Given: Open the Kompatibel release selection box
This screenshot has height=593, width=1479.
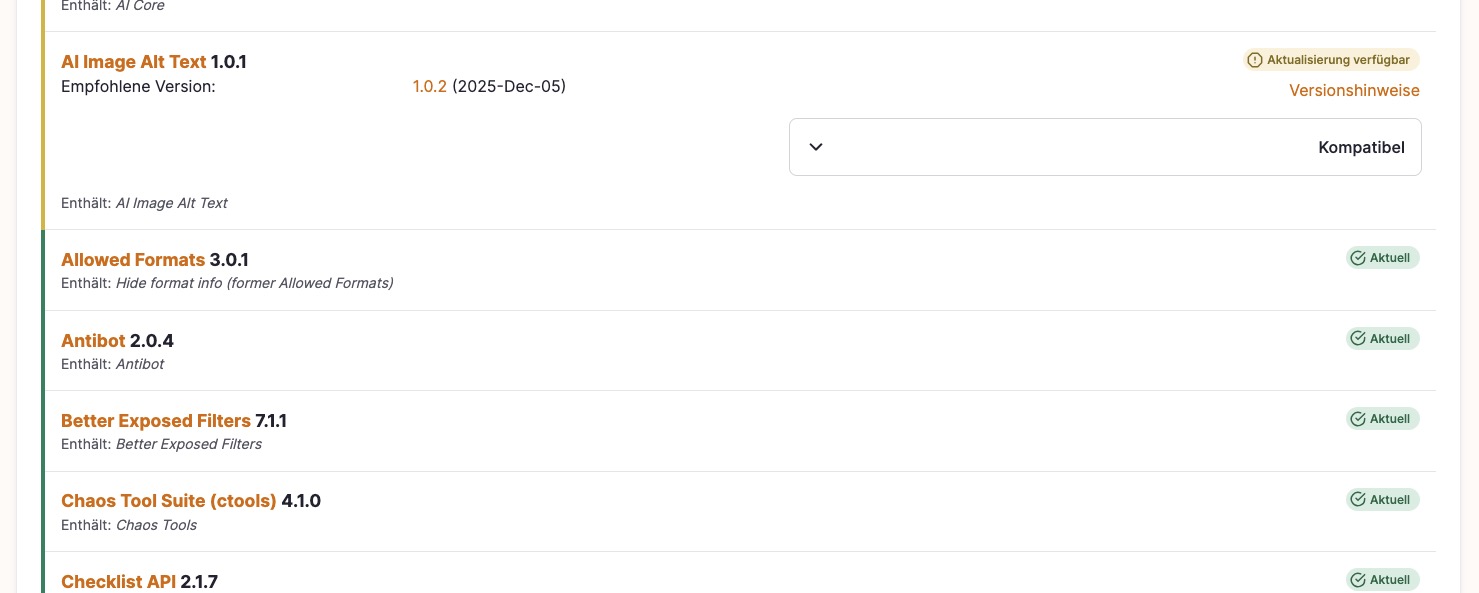Looking at the screenshot, I should pos(1105,147).
